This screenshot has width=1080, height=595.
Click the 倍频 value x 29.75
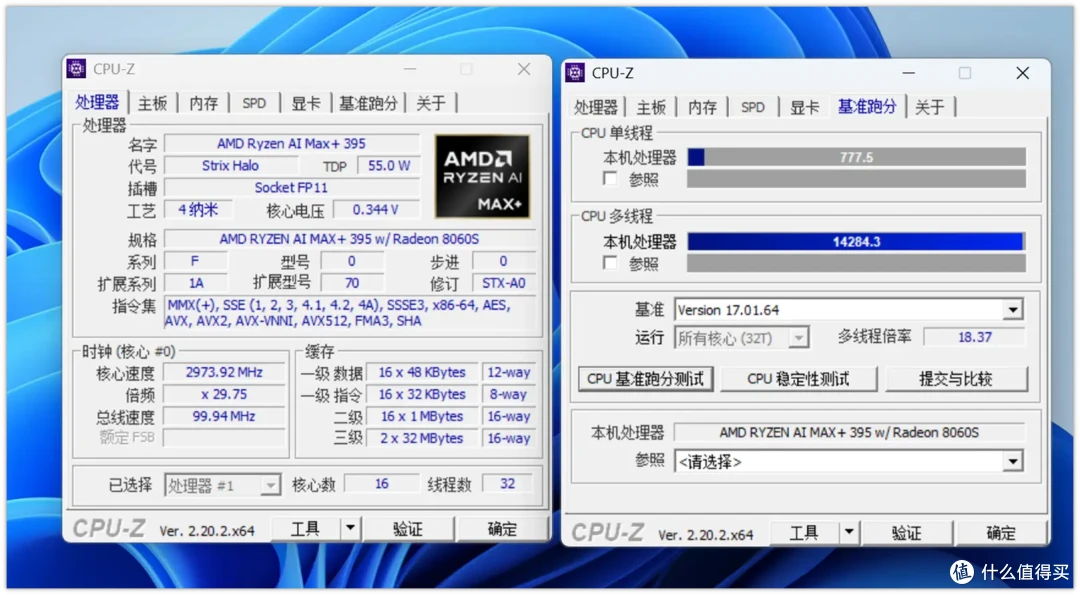(224, 394)
